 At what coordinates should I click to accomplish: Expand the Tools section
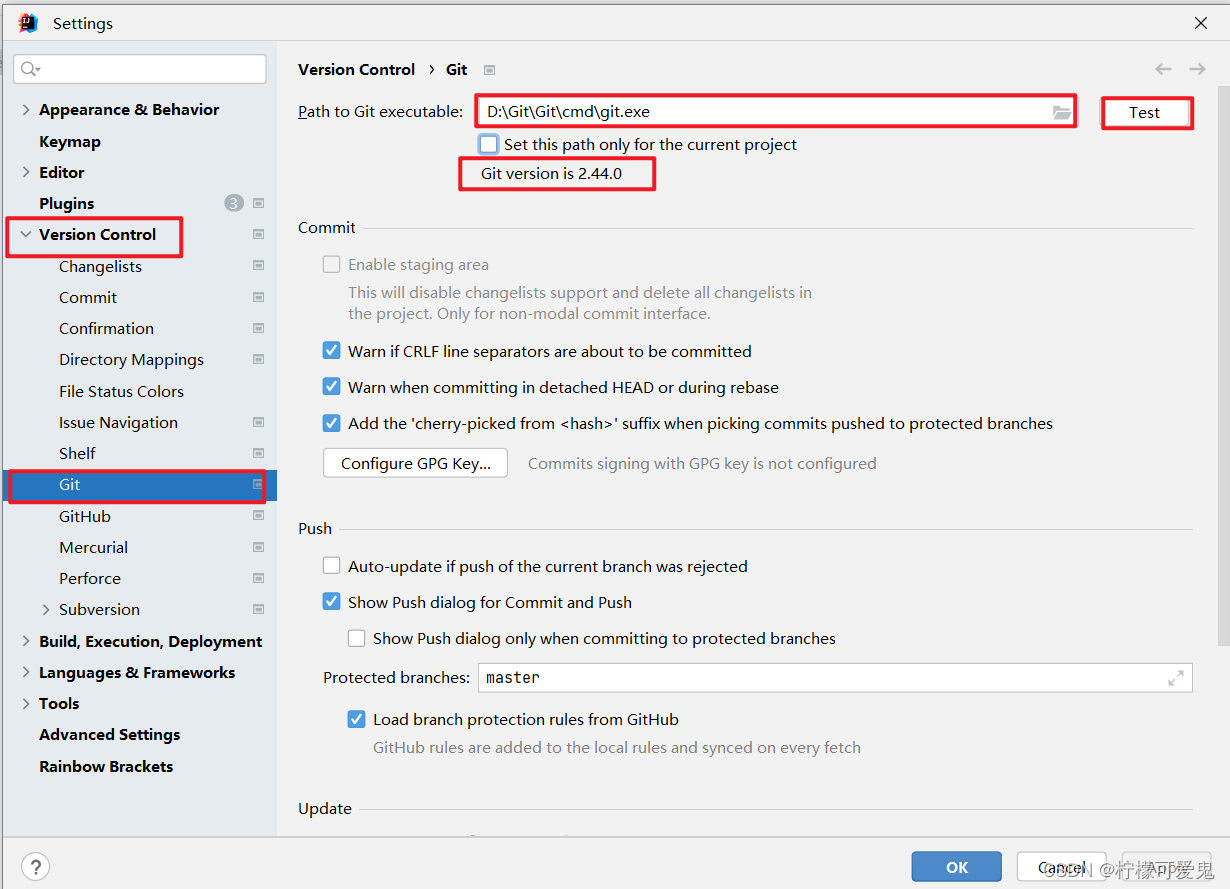pyautogui.click(x=26, y=704)
